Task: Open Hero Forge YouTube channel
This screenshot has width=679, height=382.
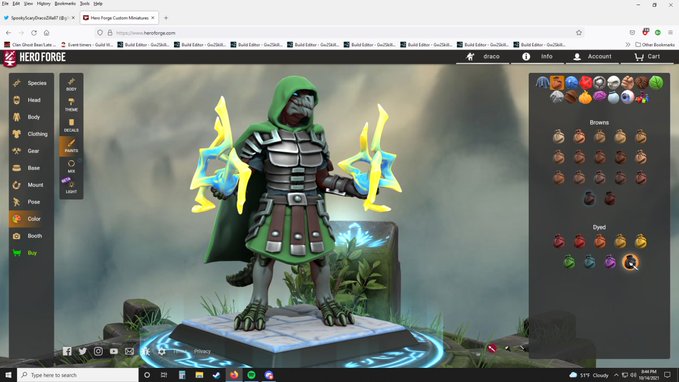Action: tap(114, 351)
